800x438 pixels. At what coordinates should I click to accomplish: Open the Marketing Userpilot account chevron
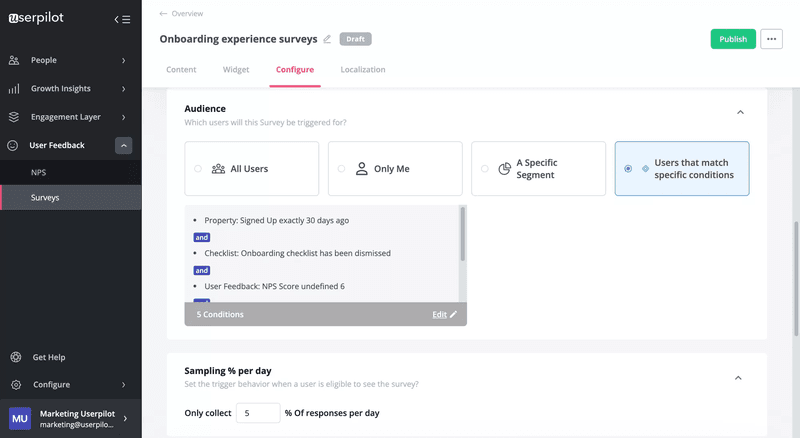(x=126, y=419)
